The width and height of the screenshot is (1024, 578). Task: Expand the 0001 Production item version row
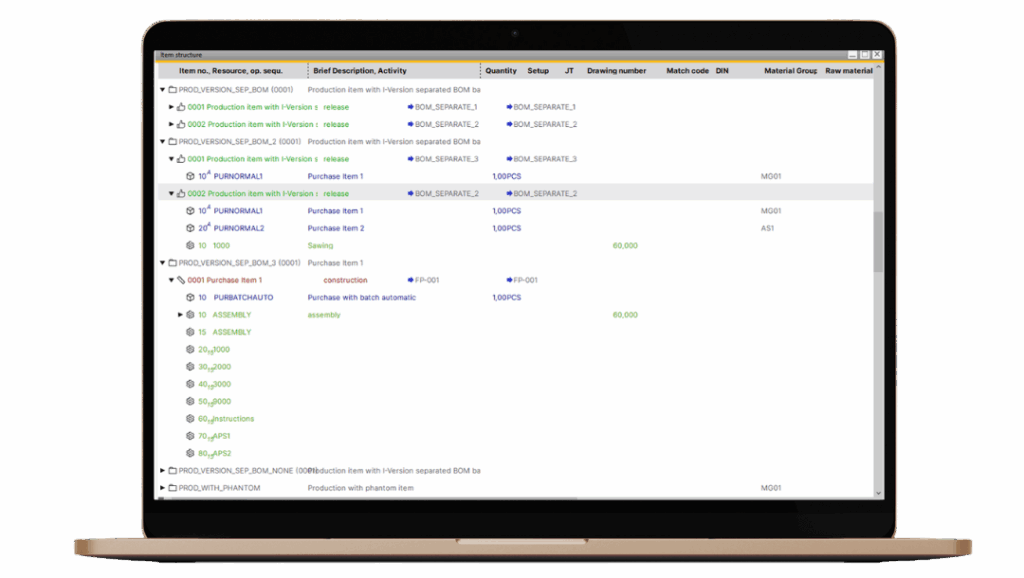(x=170, y=106)
